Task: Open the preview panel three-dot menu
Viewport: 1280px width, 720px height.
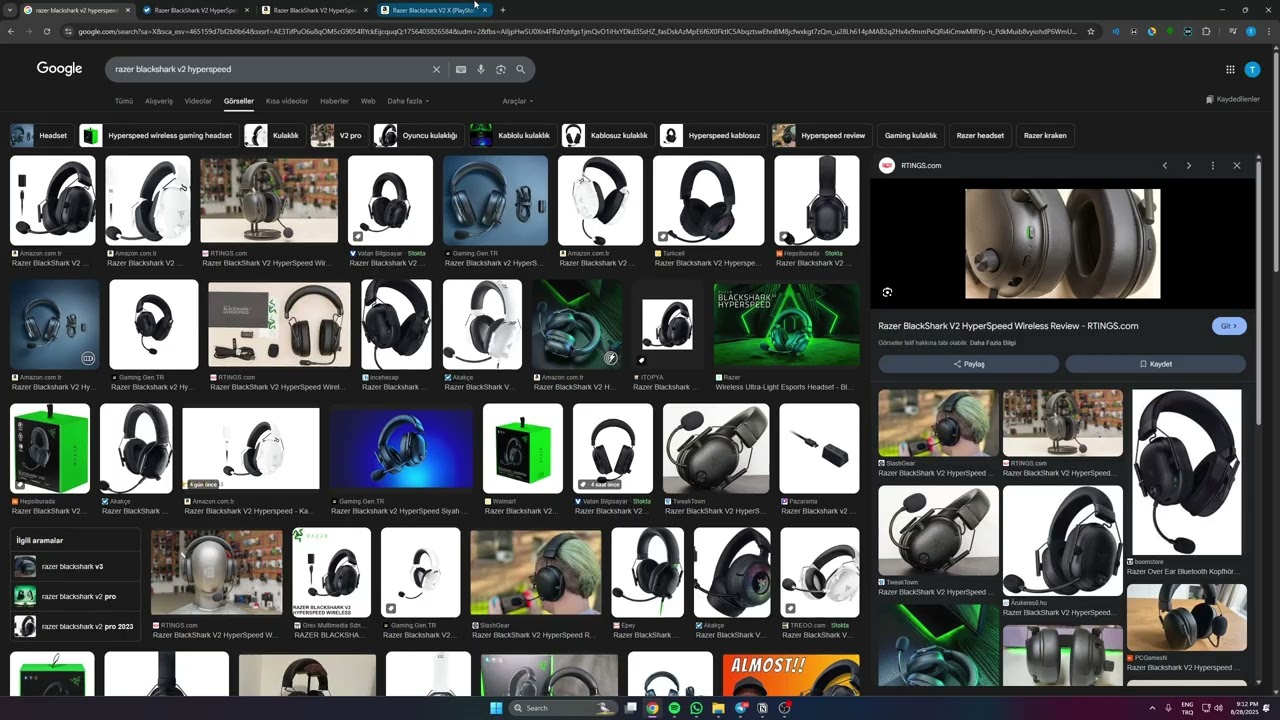Action: coord(1213,165)
